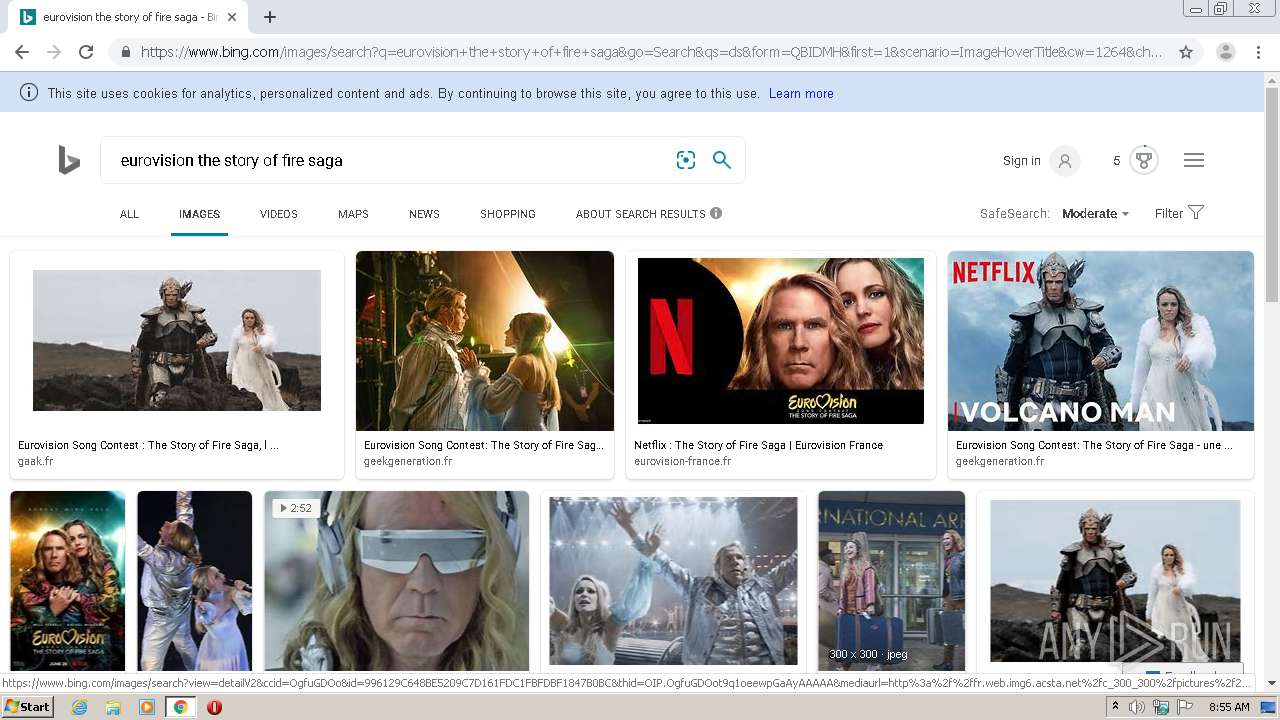Click Chrome taskbar icon
Viewport: 1280px width, 720px height.
pos(180,707)
